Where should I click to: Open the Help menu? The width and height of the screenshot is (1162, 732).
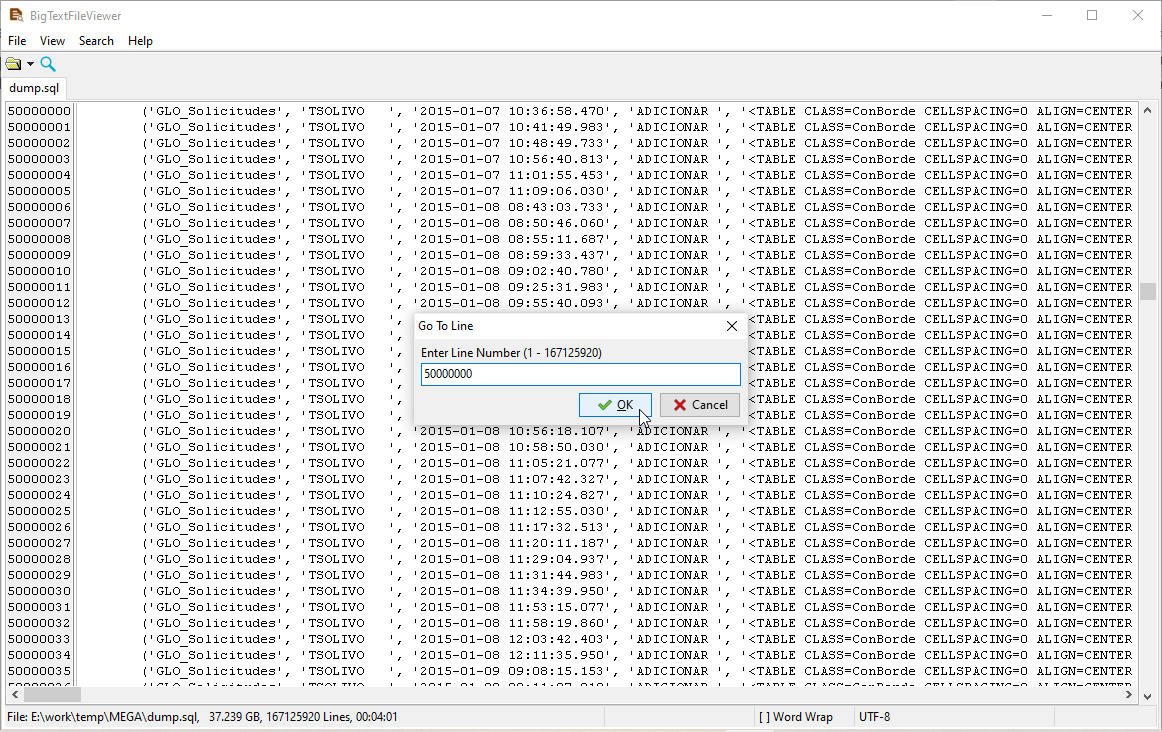pyautogui.click(x=140, y=41)
